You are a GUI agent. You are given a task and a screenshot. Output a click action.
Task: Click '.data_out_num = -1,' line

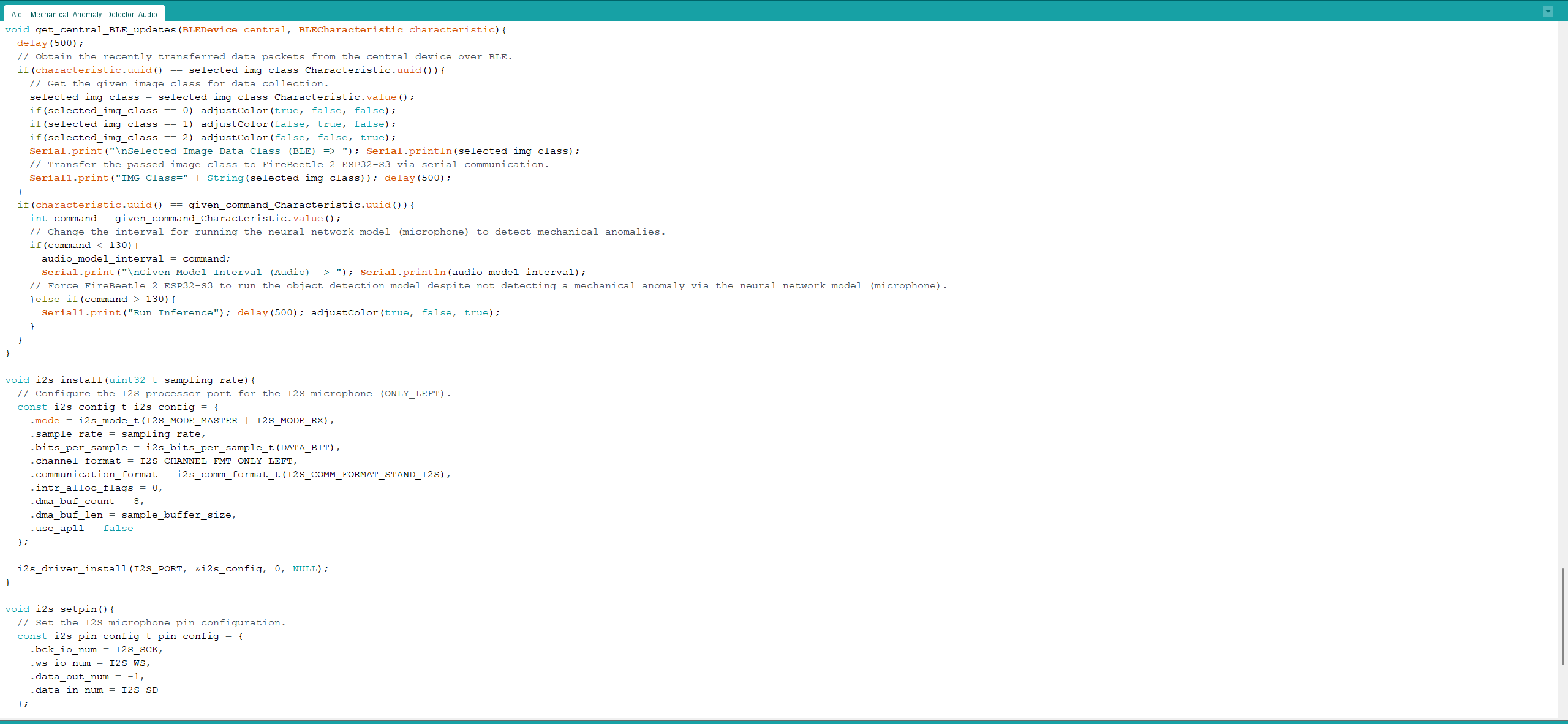coord(87,676)
